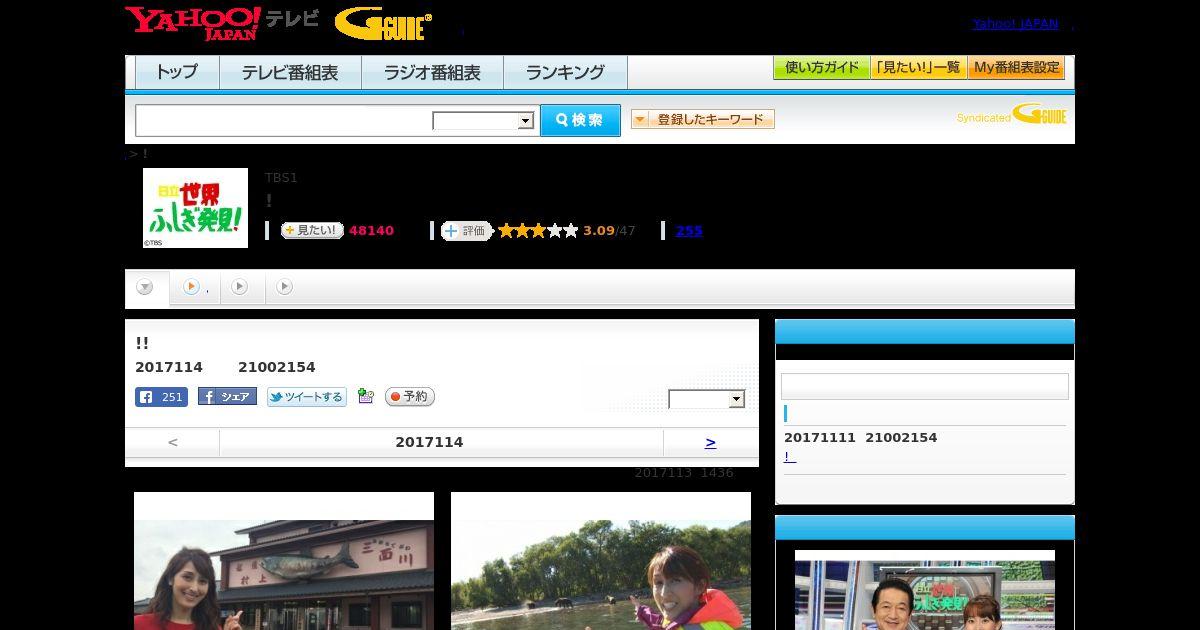Click Facebook like button showing 251
1200x630 pixels.
click(161, 397)
